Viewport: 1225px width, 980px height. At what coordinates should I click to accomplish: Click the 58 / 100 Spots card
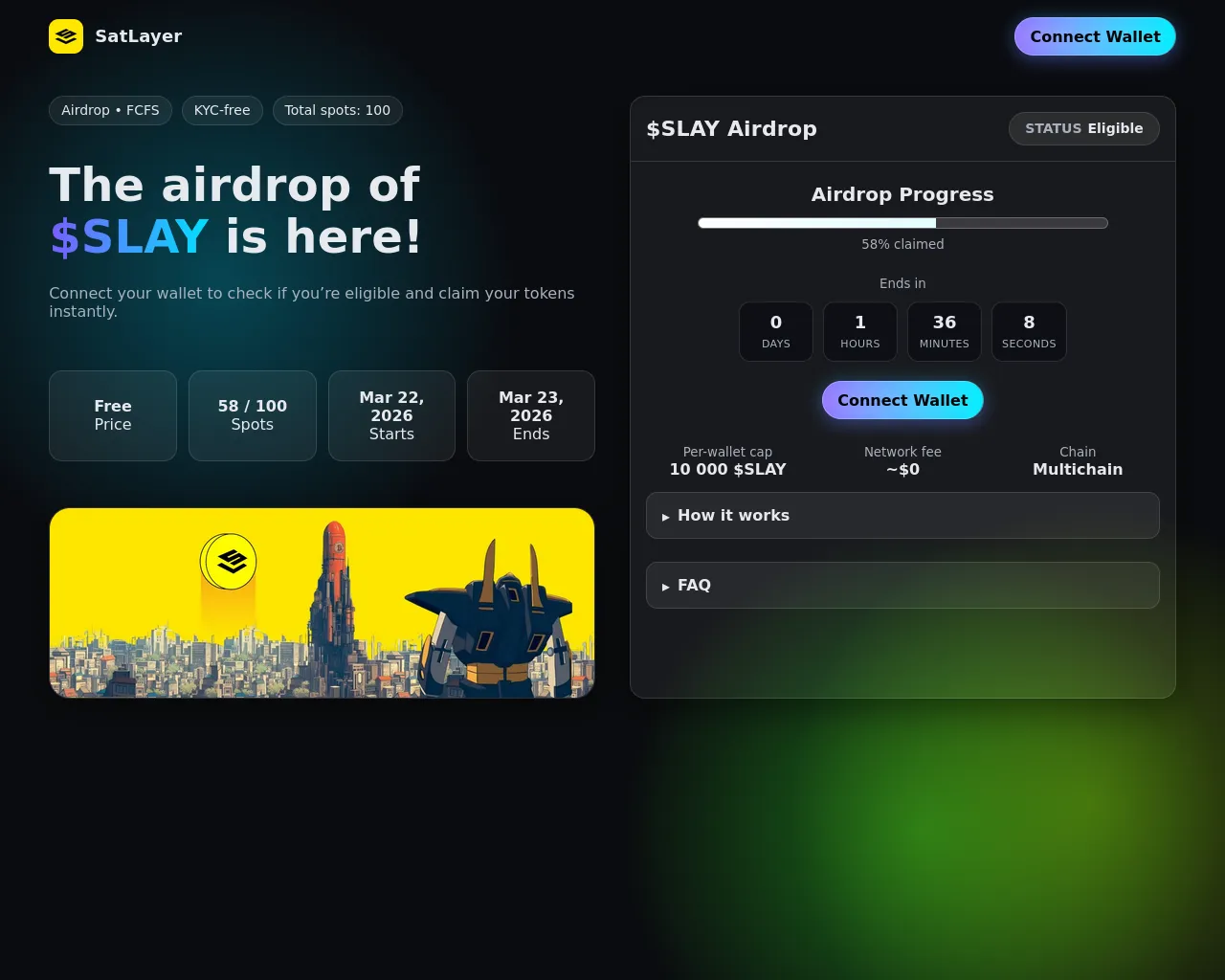[253, 415]
